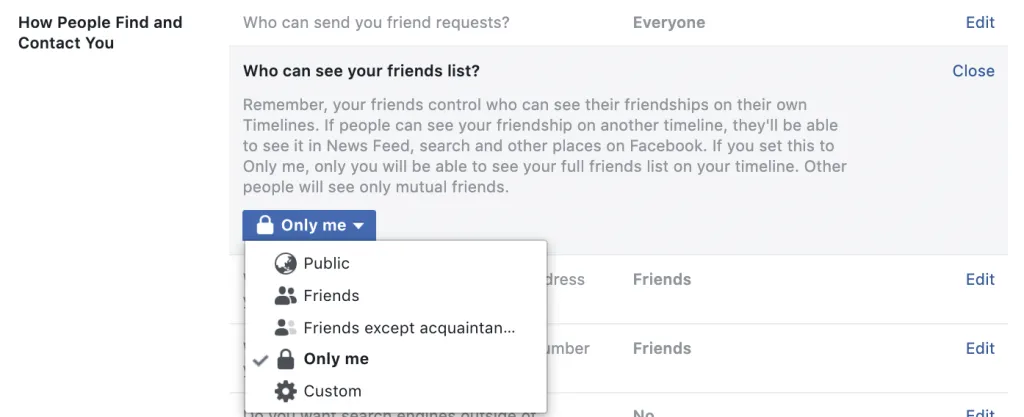The image size is (1024, 417).
Task: Open the Only me audience dropdown button
Action: coord(309,225)
